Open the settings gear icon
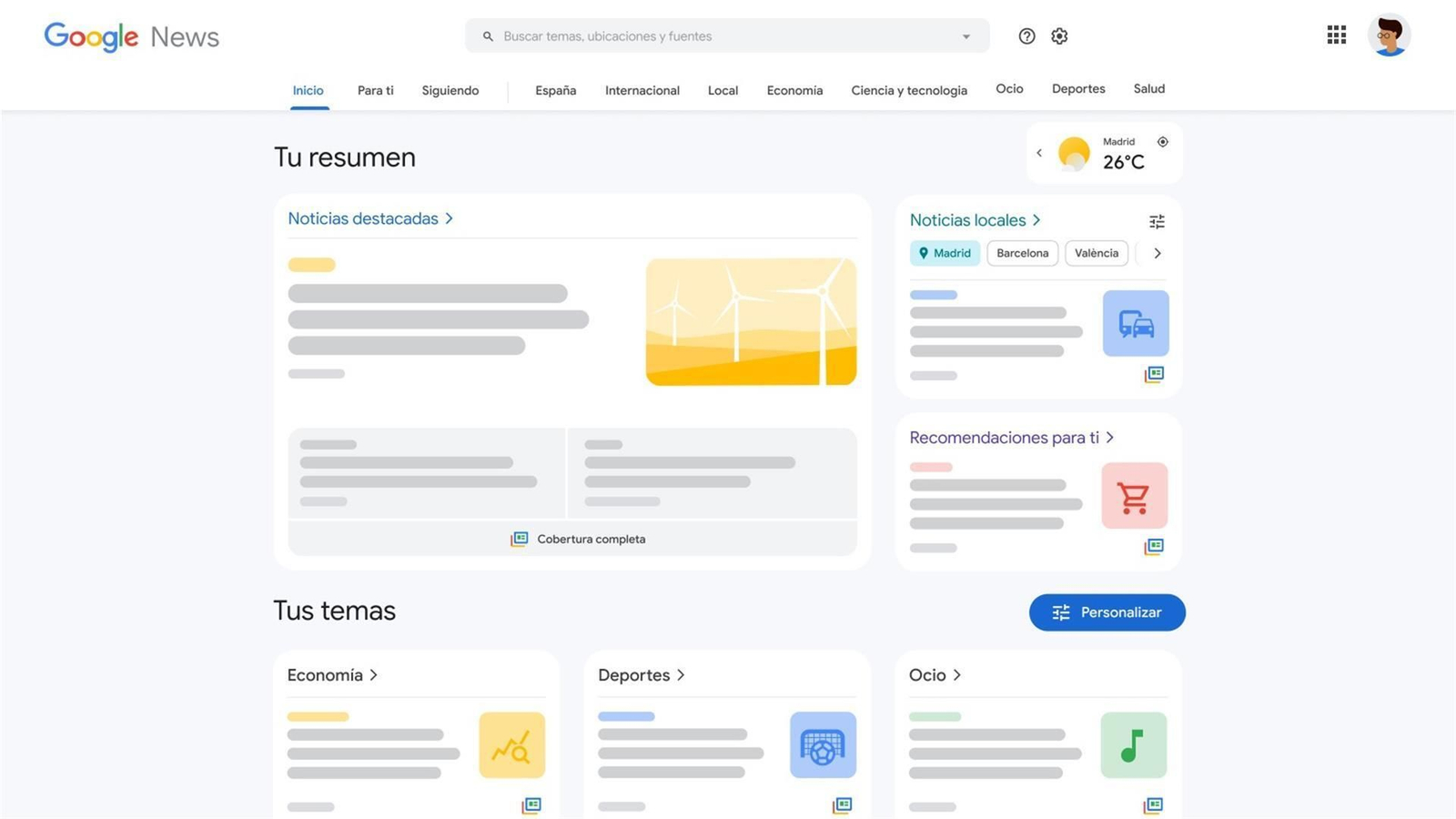The height and width of the screenshot is (819, 1456). 1059,35
